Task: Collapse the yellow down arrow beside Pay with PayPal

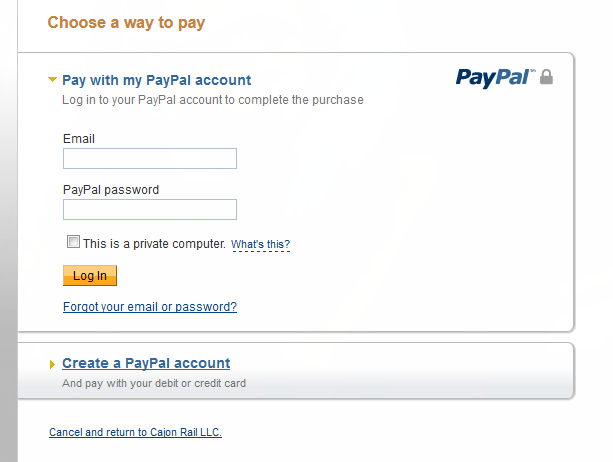Action: 52,79
